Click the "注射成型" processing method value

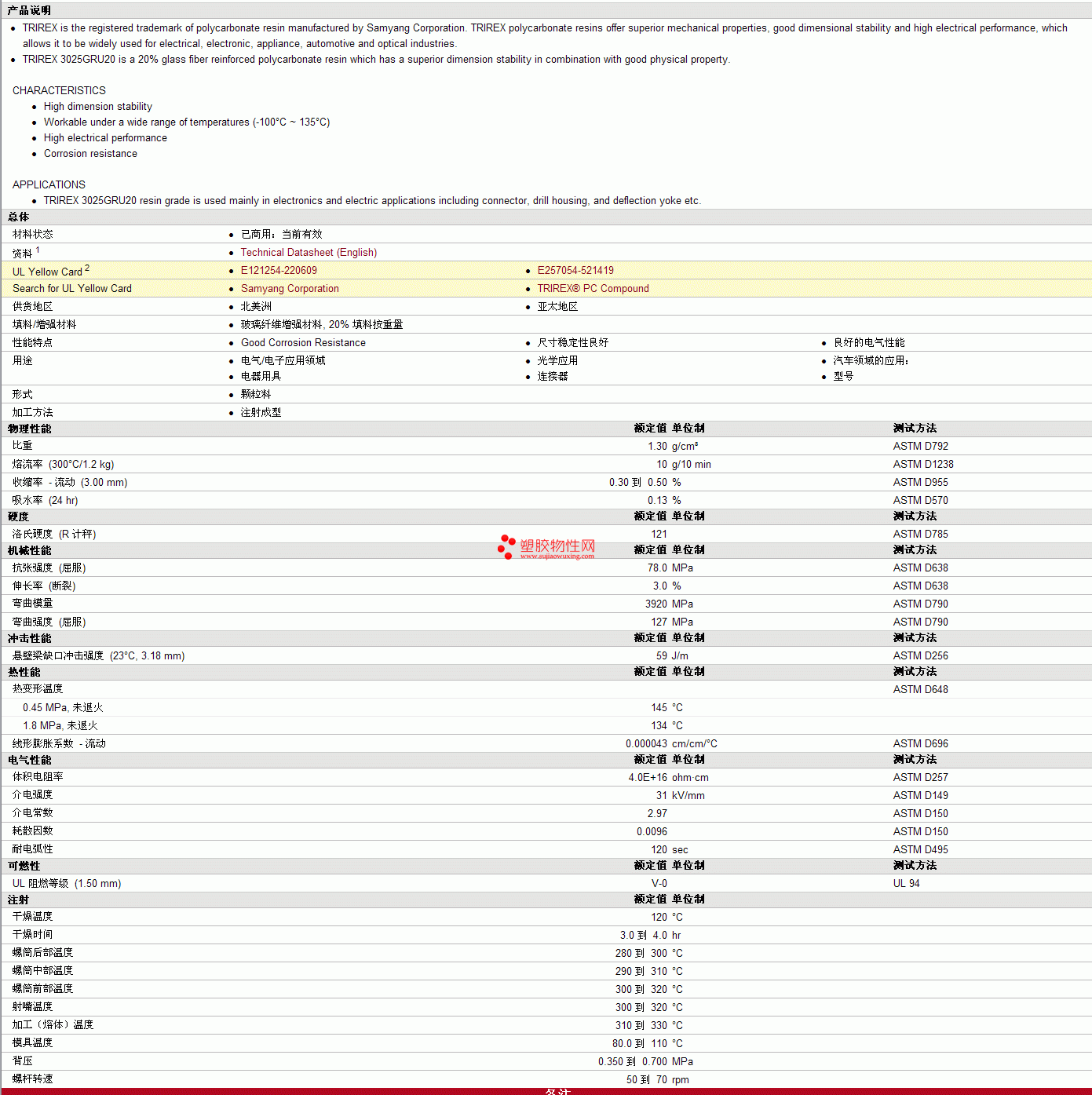(x=261, y=413)
